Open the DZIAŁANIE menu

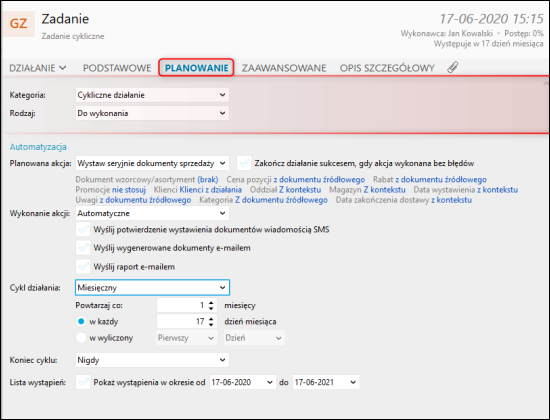click(x=38, y=68)
